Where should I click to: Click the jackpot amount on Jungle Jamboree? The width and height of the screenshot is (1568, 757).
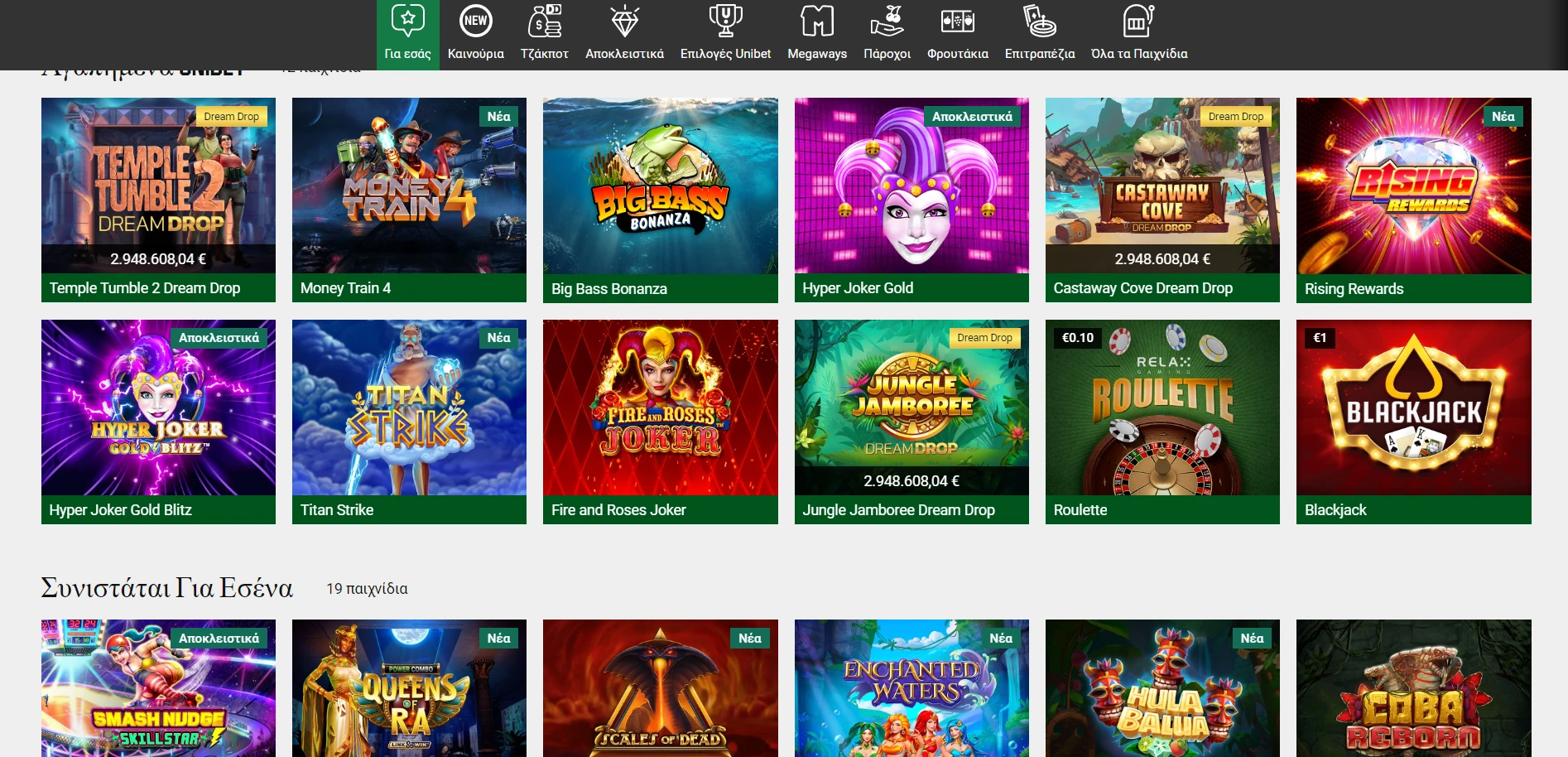click(911, 481)
